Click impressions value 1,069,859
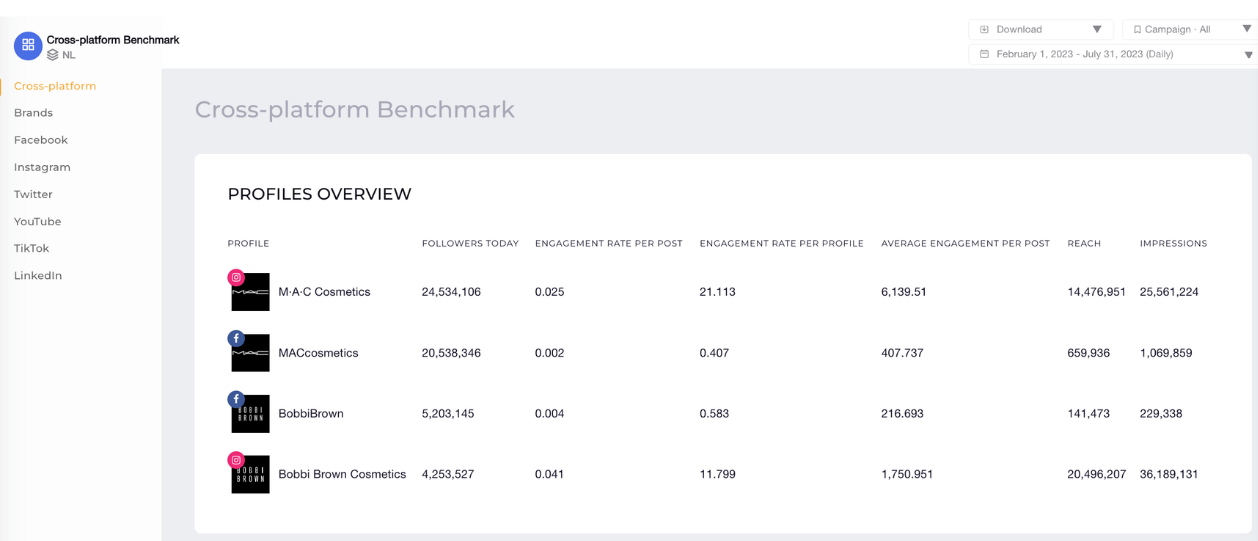The image size is (1258, 541). point(1166,353)
